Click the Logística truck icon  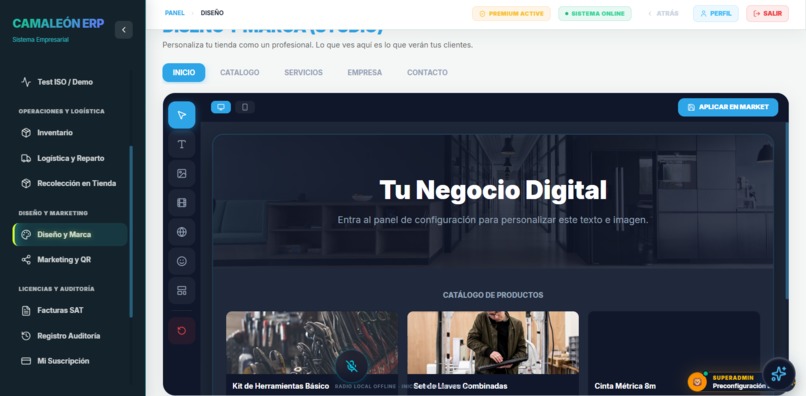[26, 158]
